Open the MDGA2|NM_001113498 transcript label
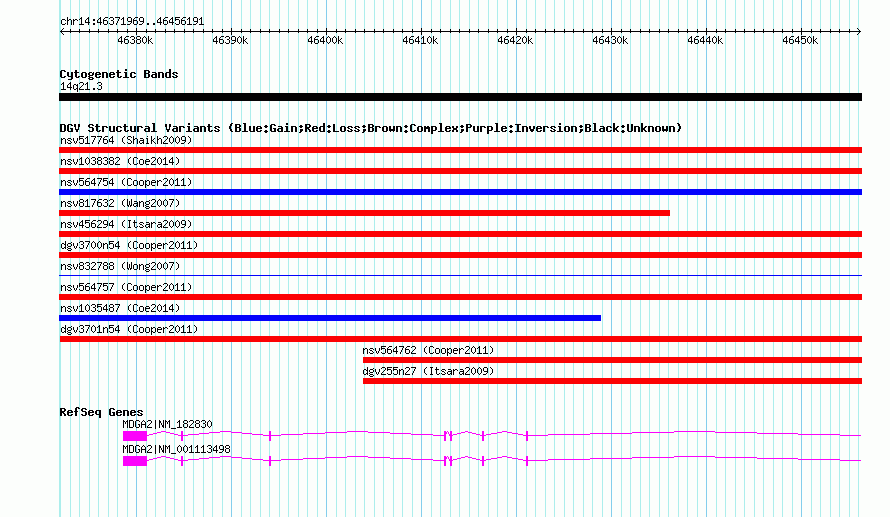 pos(177,449)
